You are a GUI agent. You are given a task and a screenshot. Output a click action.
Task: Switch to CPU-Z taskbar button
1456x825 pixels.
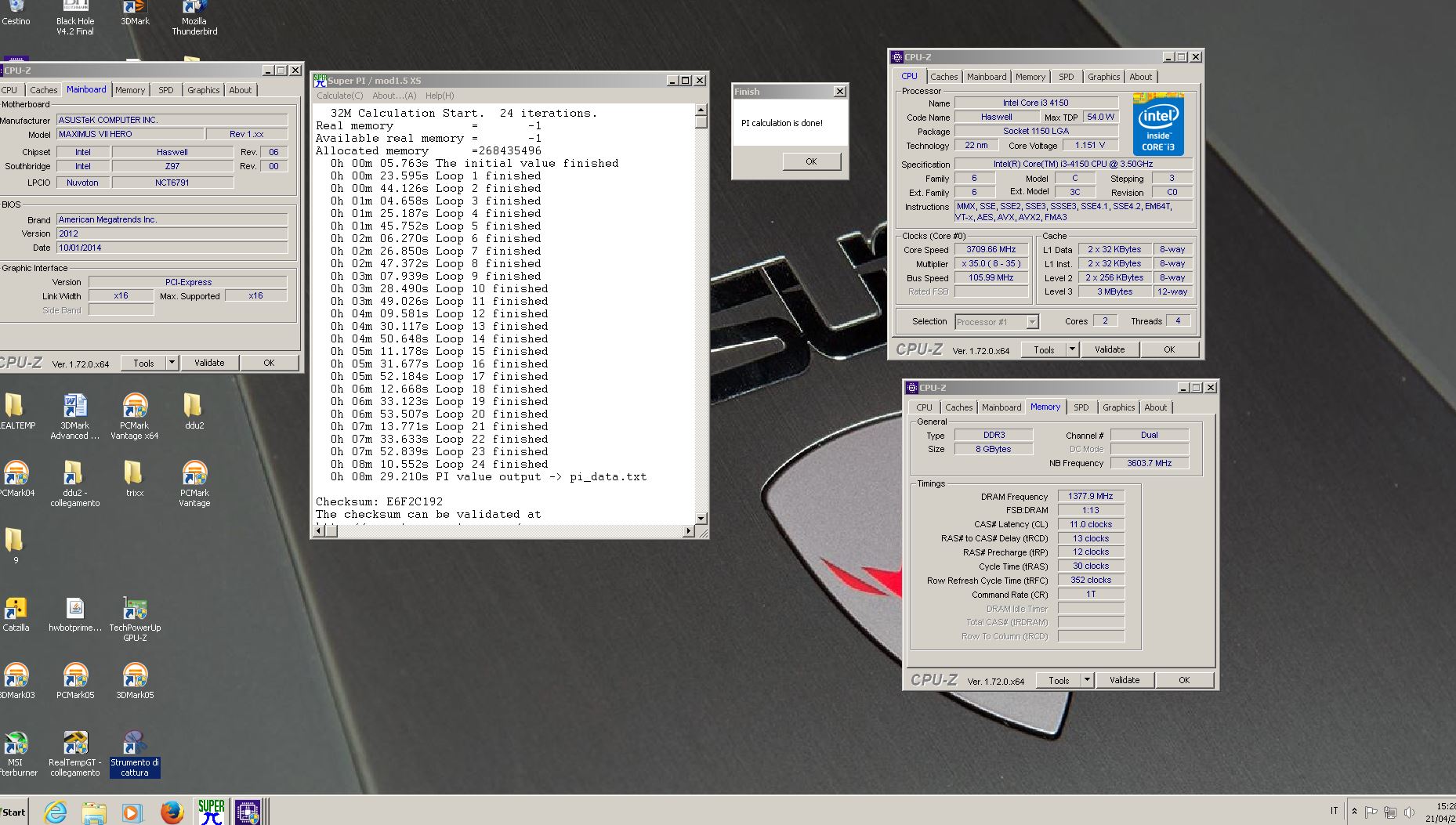point(248,811)
